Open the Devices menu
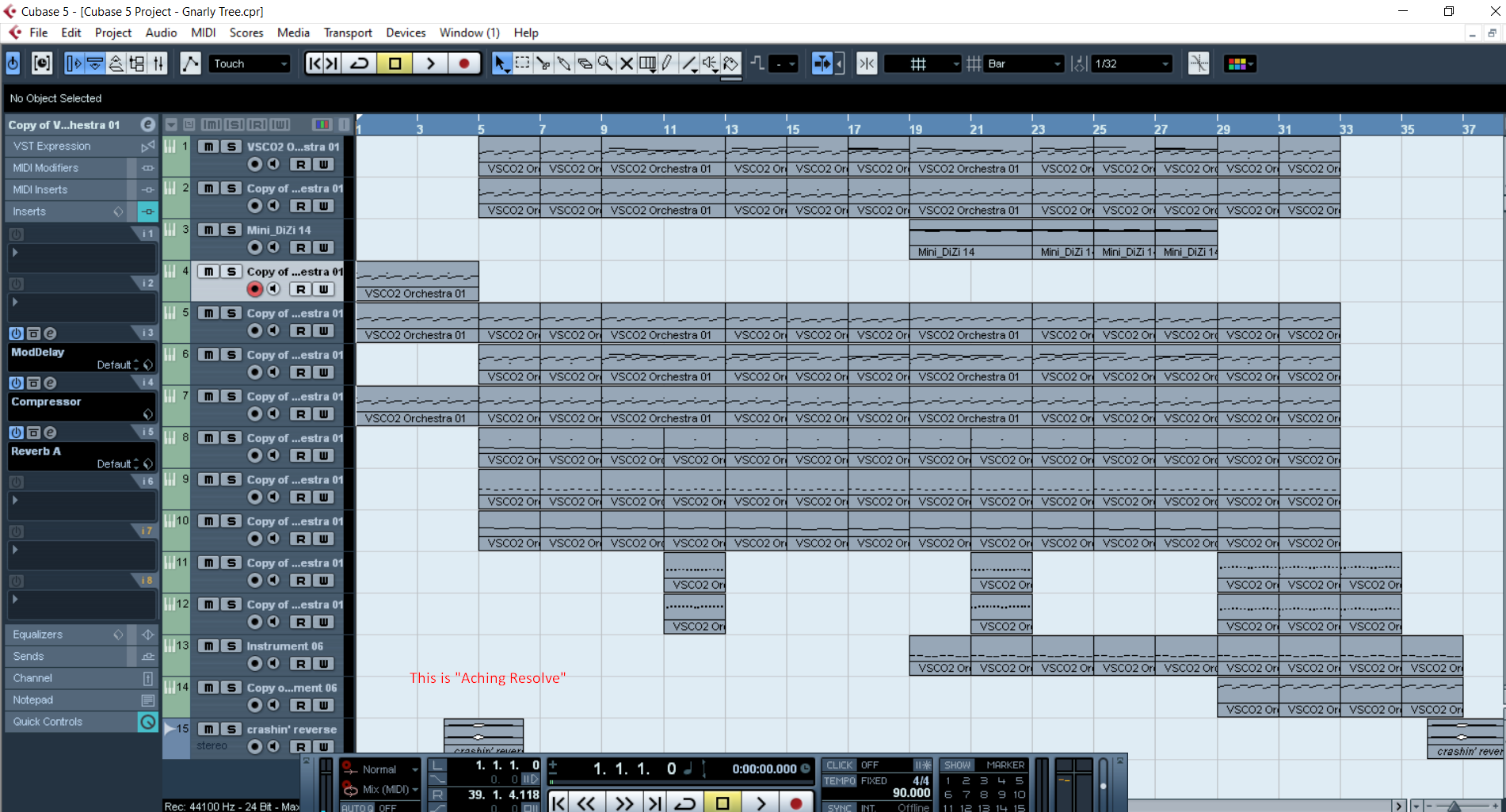Viewport: 1506px width, 812px height. coord(406,32)
